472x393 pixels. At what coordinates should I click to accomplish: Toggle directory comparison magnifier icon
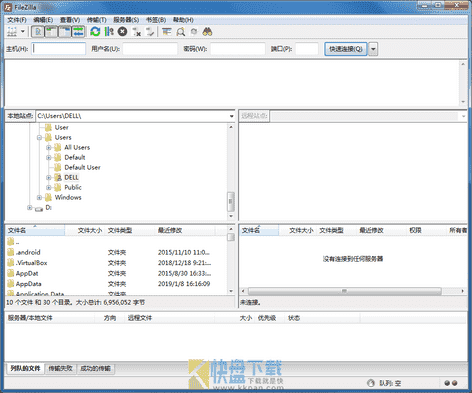tap(181, 32)
